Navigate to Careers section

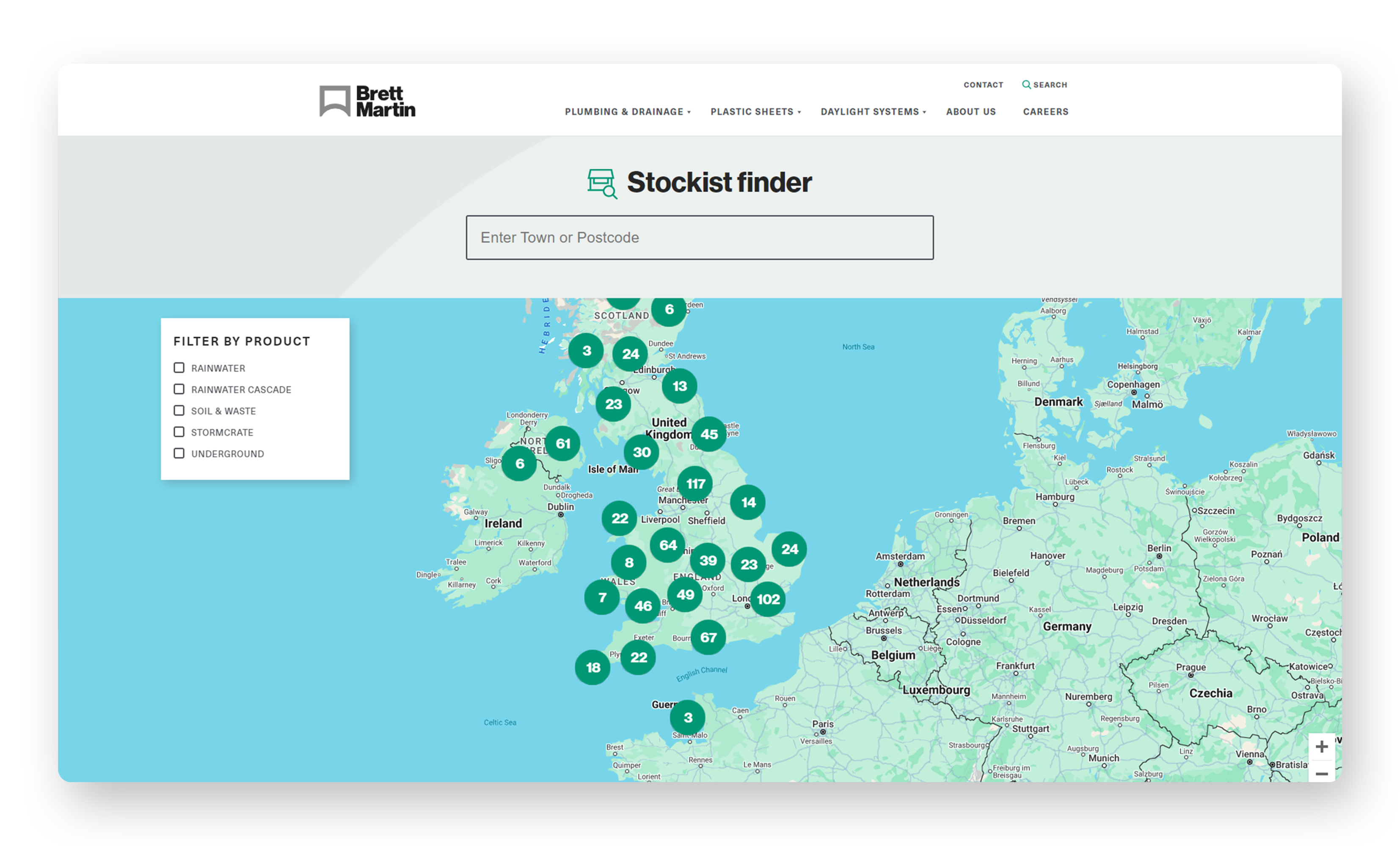[1045, 111]
